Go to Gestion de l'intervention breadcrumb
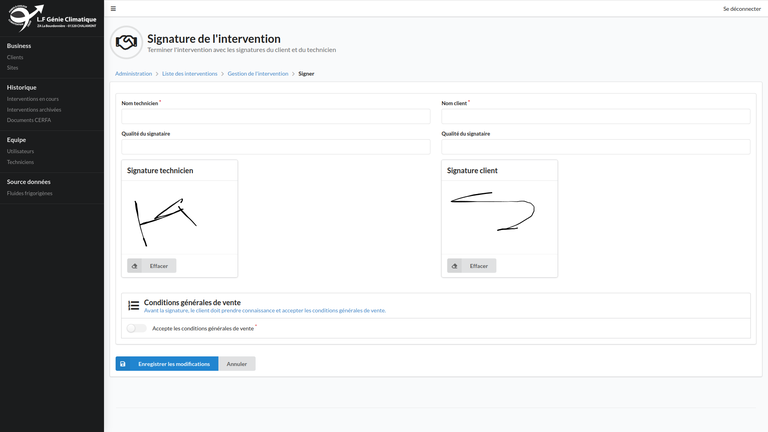Image resolution: width=768 pixels, height=432 pixels. pyautogui.click(x=258, y=73)
